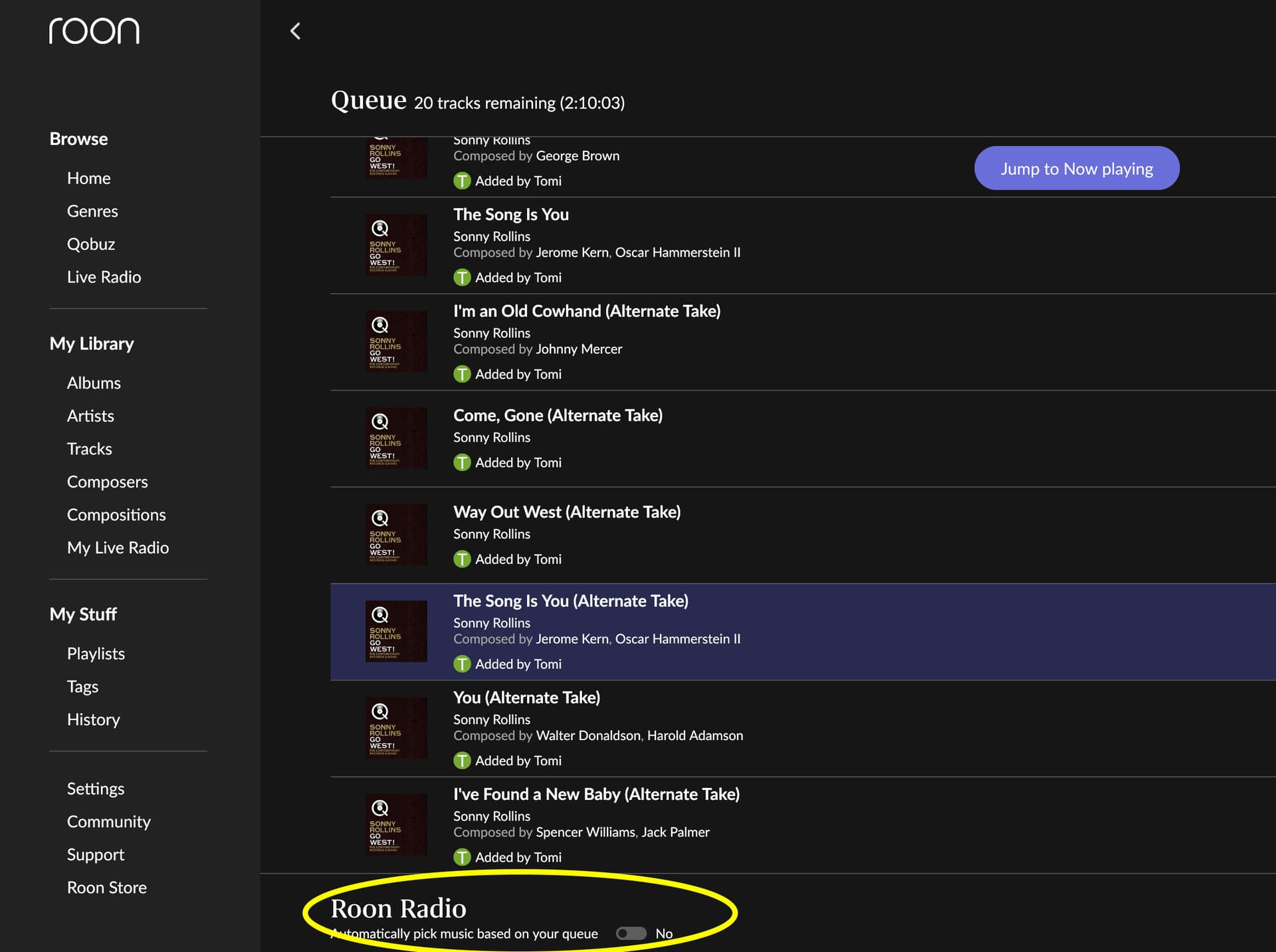Click album art for I'm an Old Cowhand

(x=396, y=341)
